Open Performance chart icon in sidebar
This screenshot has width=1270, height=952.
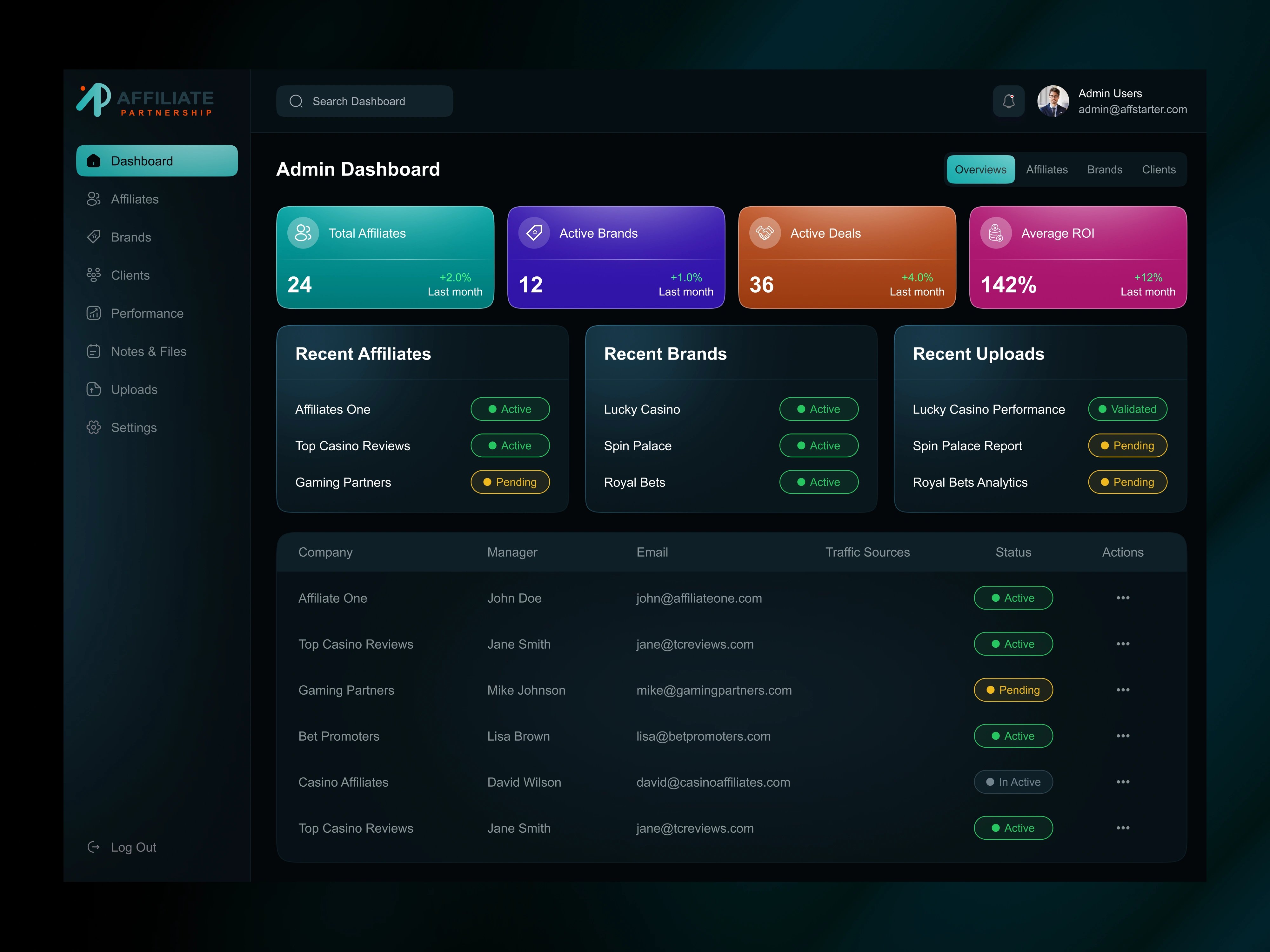pos(94,313)
